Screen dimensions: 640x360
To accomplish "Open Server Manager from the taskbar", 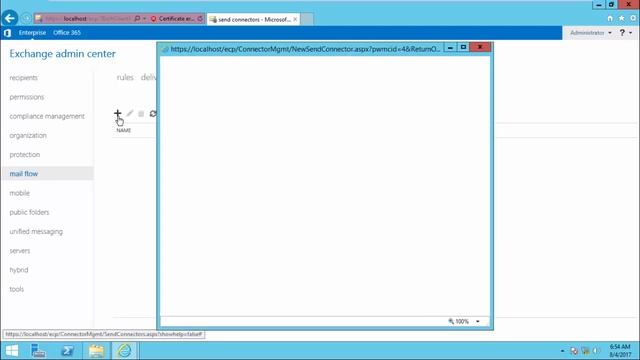I will pyautogui.click(x=38, y=351).
